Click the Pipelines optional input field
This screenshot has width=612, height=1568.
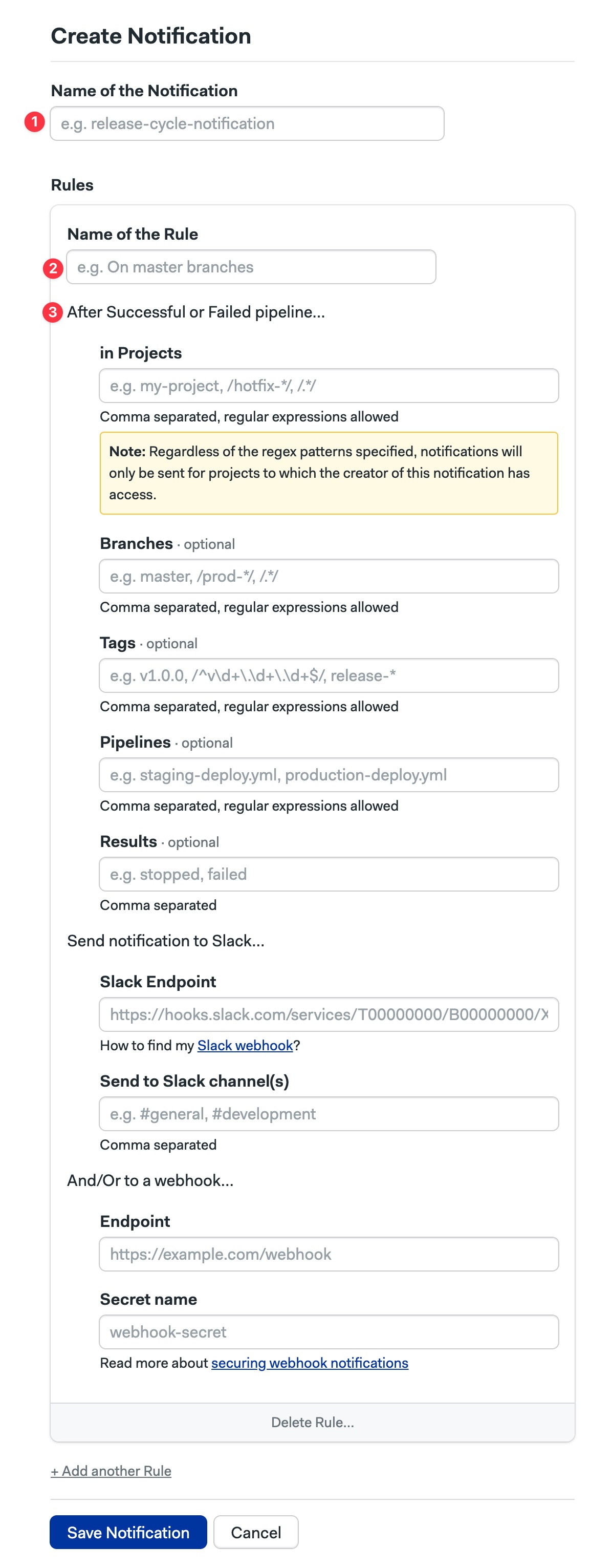click(329, 774)
